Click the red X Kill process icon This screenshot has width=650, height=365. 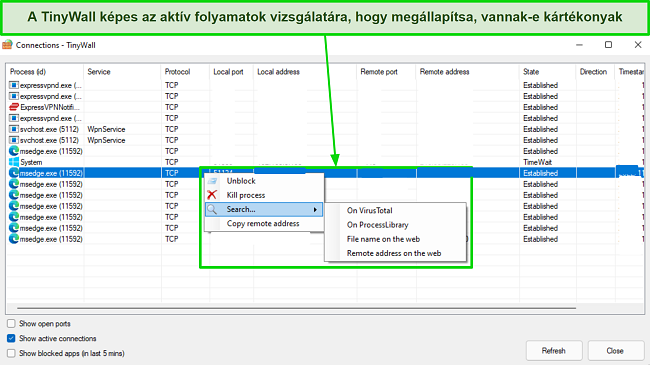tap(212, 195)
